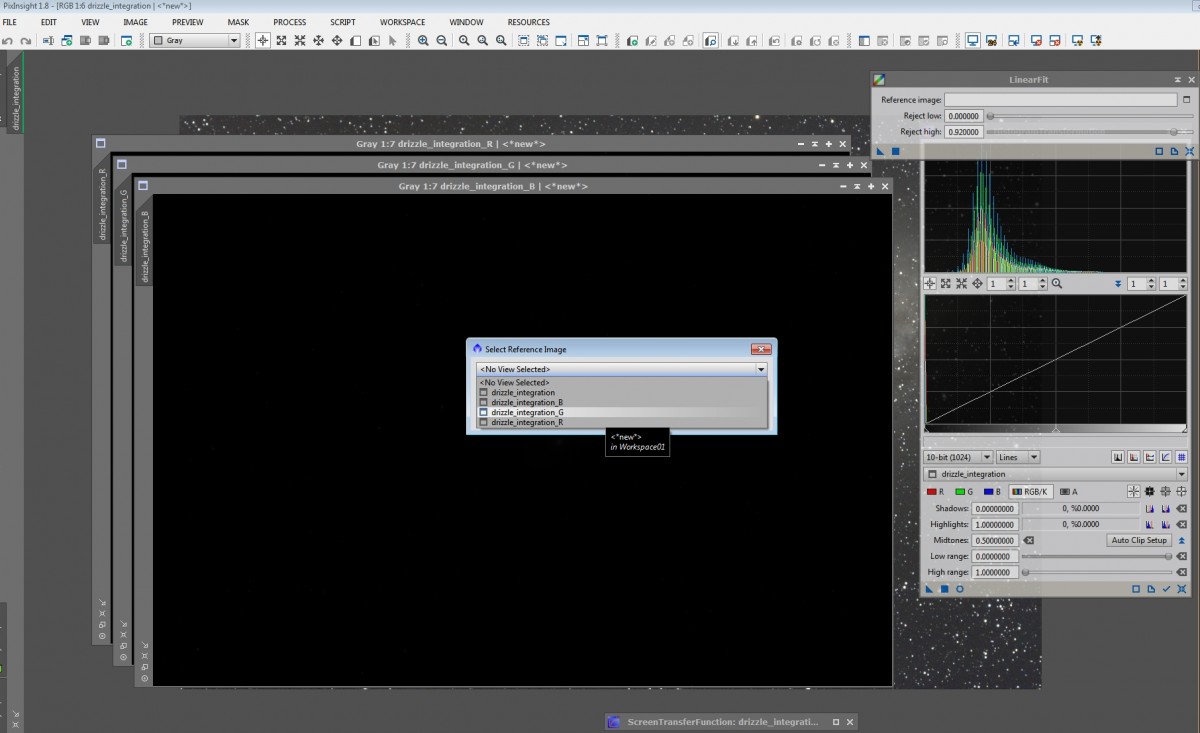
Task: Reset the Midtones balance value
Action: click(x=1029, y=540)
